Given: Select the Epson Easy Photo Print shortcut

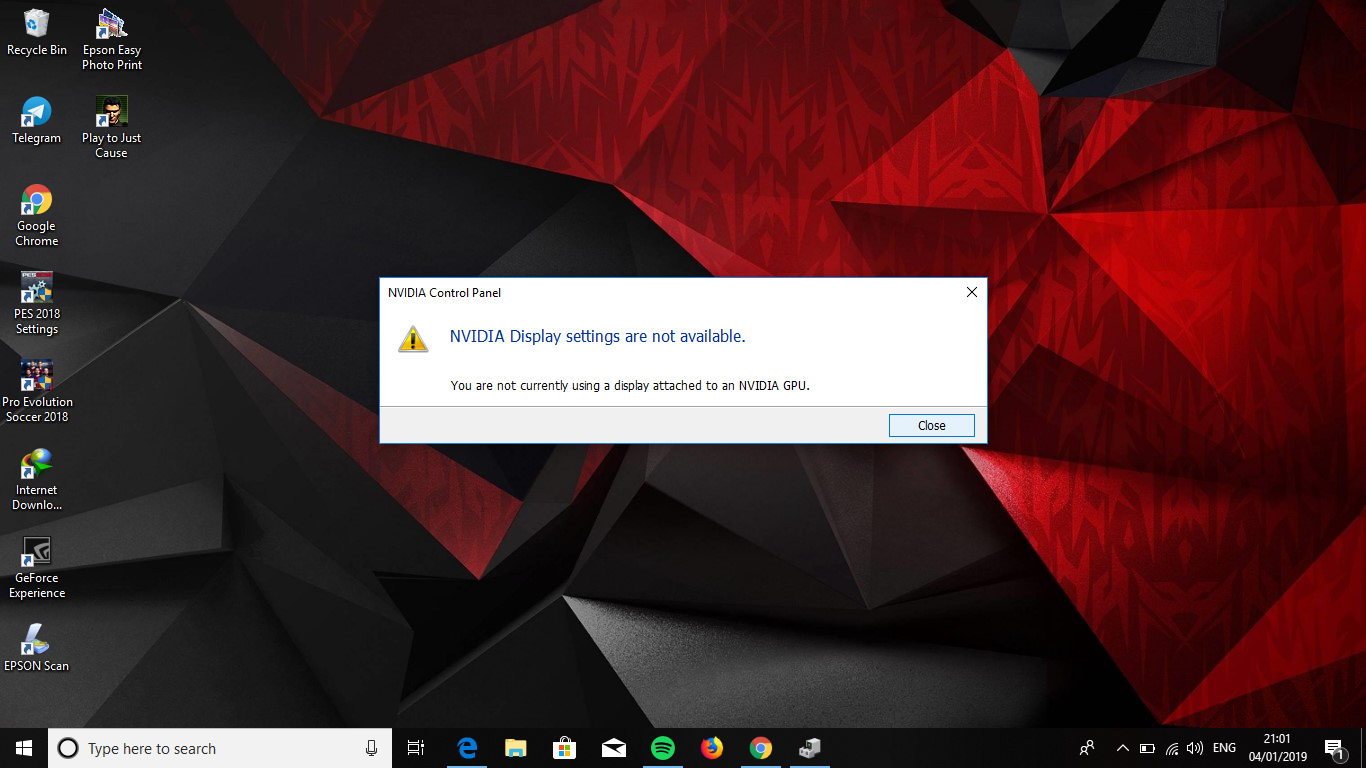Looking at the screenshot, I should tap(112, 39).
